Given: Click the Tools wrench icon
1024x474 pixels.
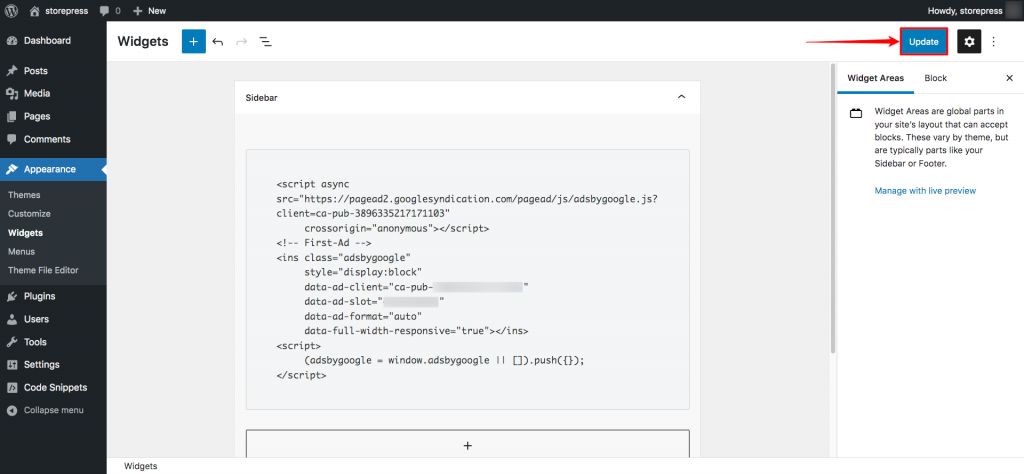Looking at the screenshot, I should point(12,341).
